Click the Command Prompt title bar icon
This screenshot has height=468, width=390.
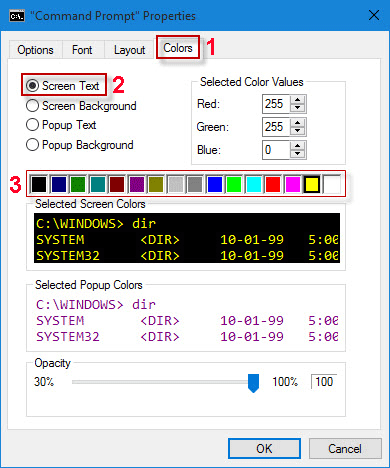tap(17, 15)
